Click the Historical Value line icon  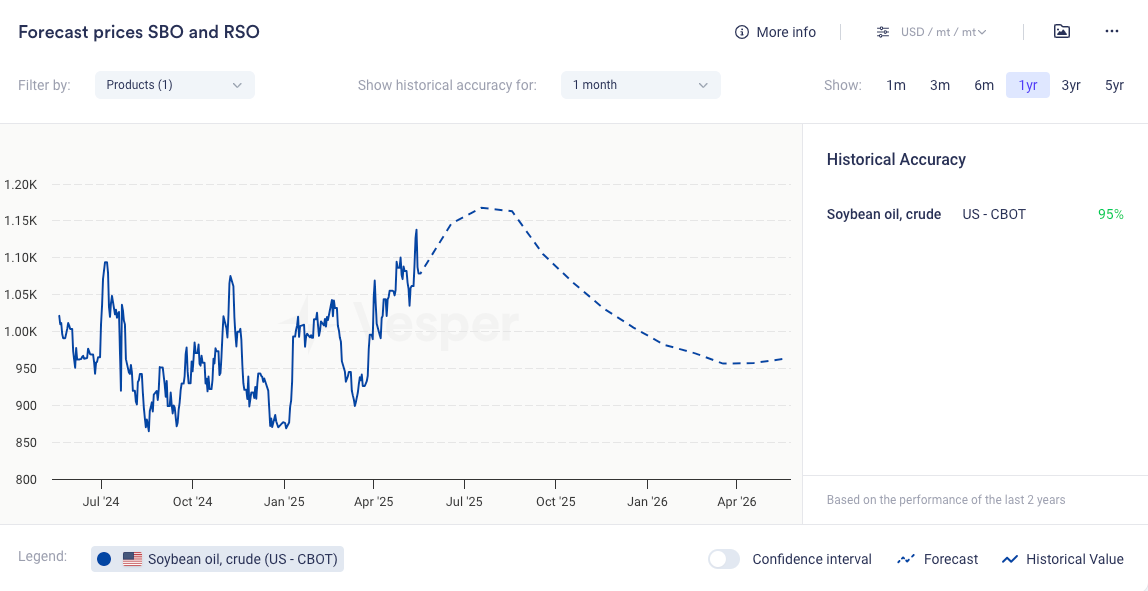click(x=1010, y=559)
